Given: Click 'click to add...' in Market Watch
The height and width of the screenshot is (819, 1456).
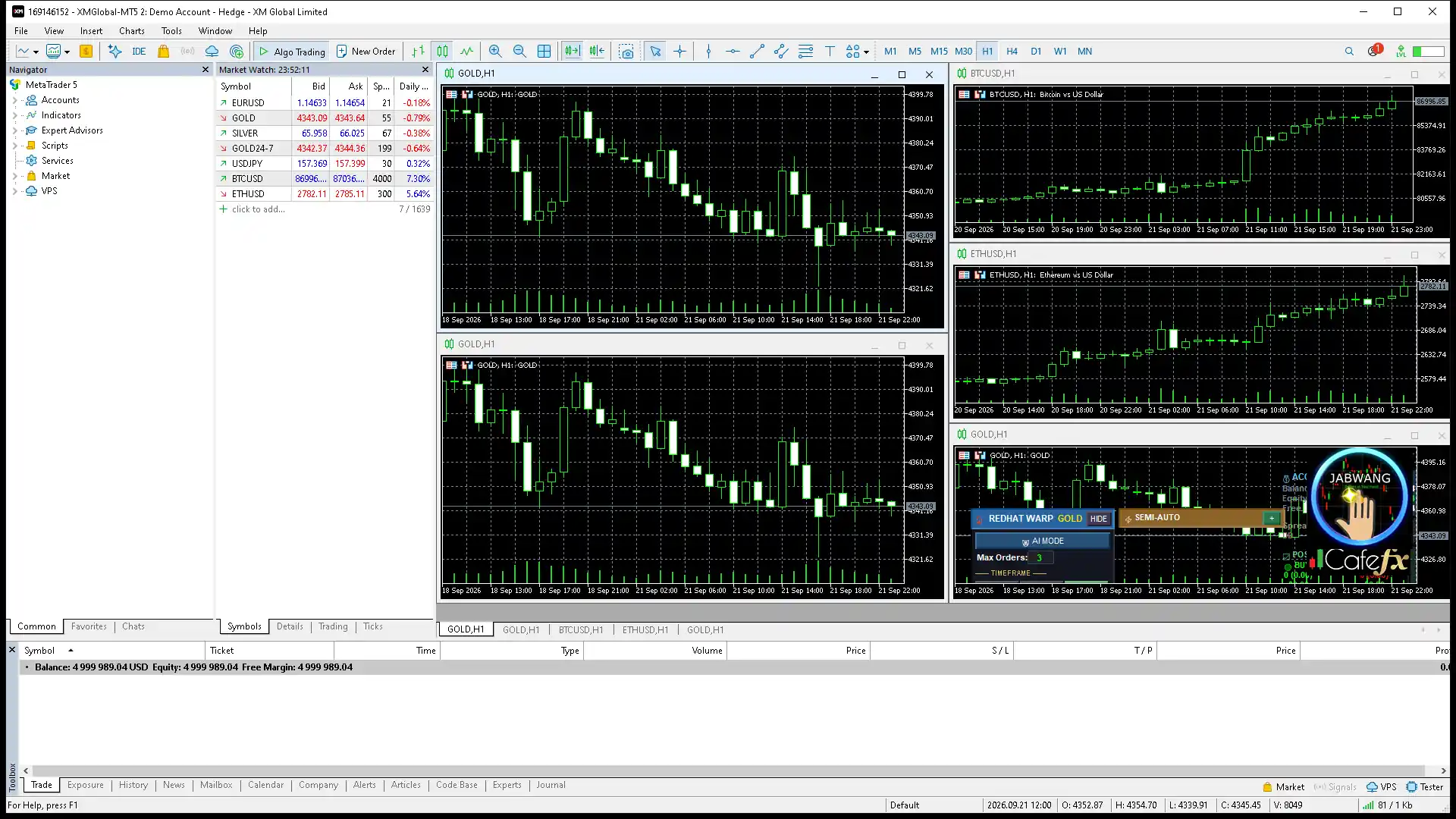Looking at the screenshot, I should point(258,209).
